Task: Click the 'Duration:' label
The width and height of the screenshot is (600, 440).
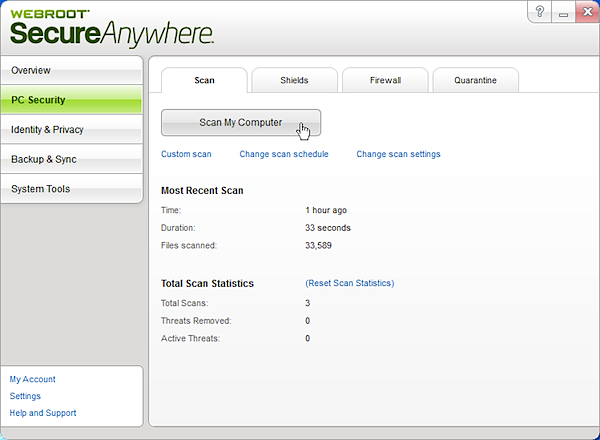Action: (178, 228)
